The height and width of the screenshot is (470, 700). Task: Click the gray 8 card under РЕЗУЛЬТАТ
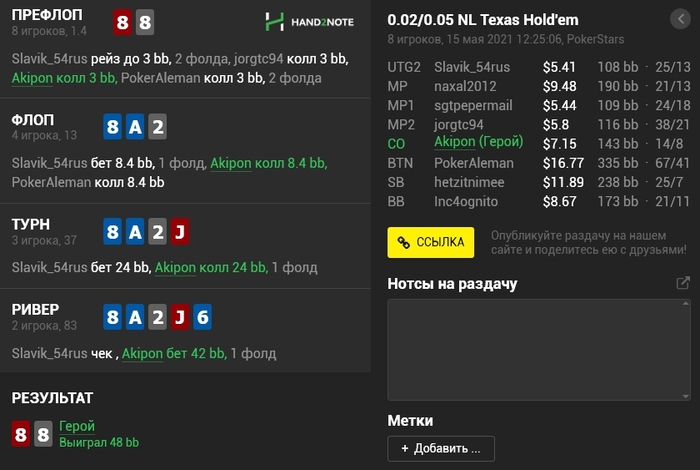[43, 434]
